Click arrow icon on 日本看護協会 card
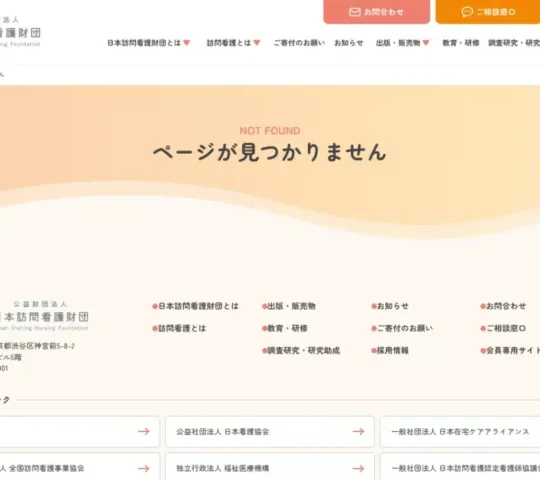 click(358, 431)
